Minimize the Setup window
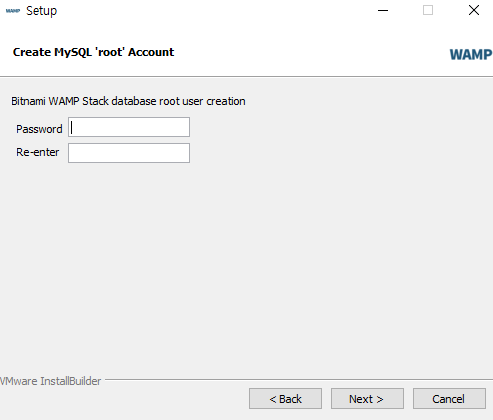 point(383,10)
